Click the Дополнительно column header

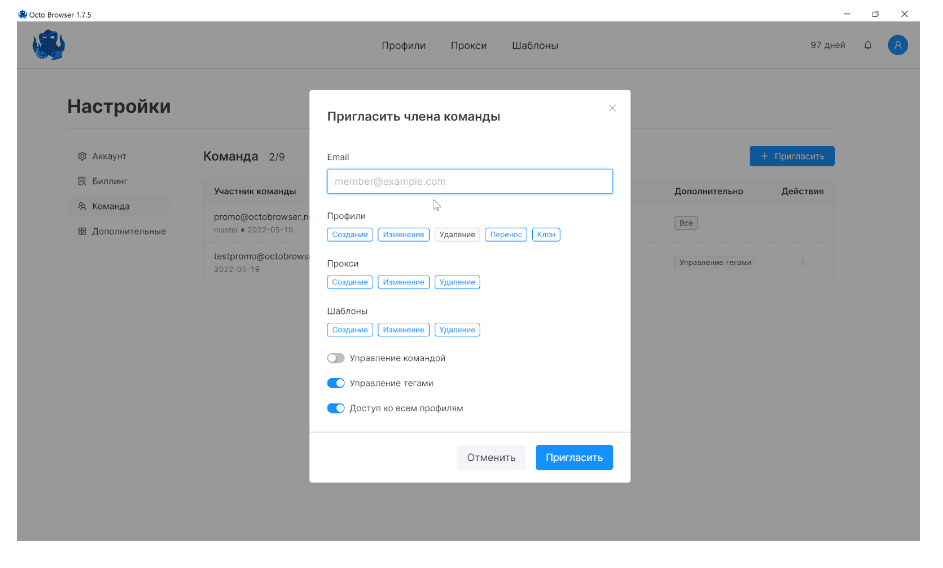pyautogui.click(x=708, y=191)
